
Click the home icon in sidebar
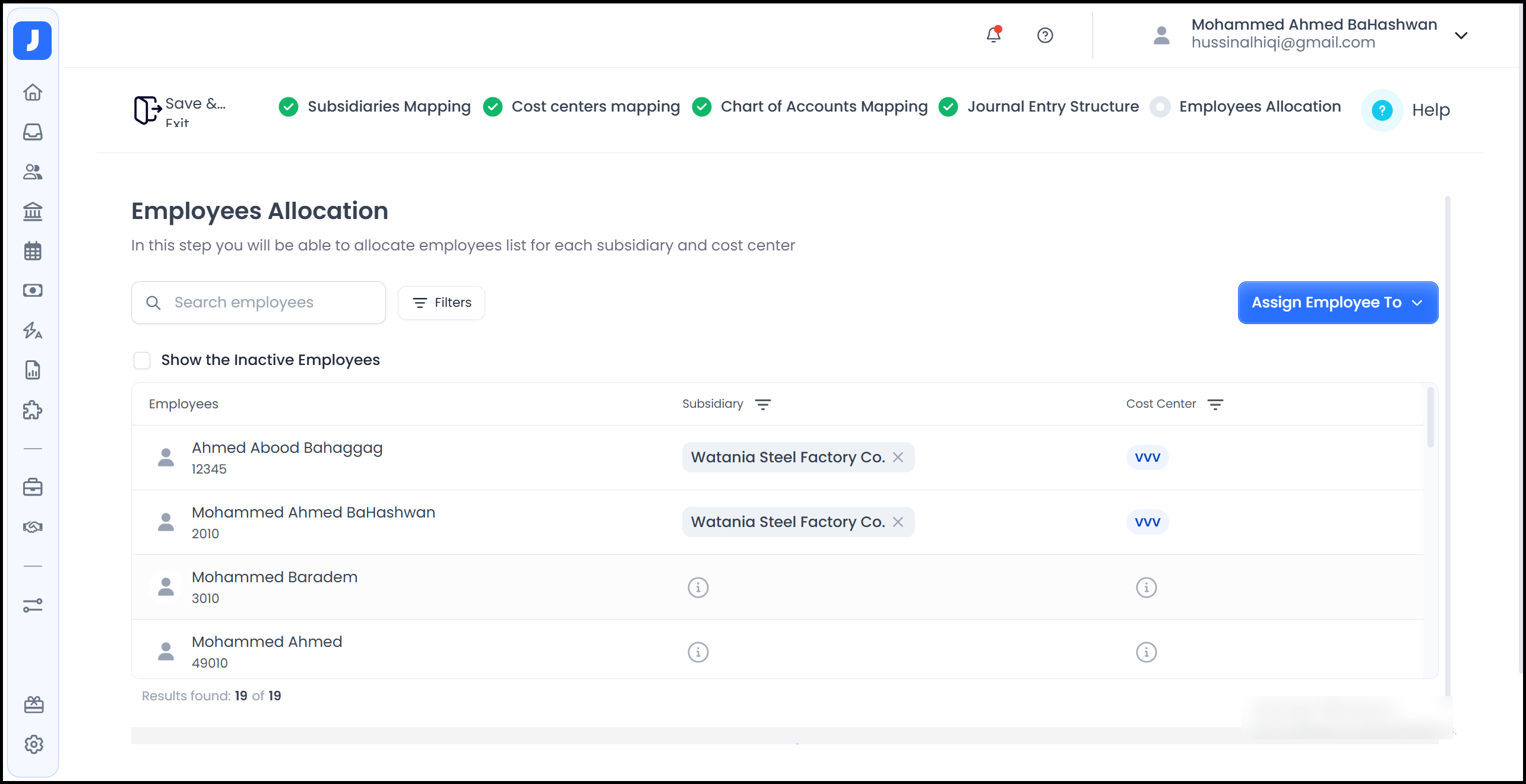pos(33,92)
